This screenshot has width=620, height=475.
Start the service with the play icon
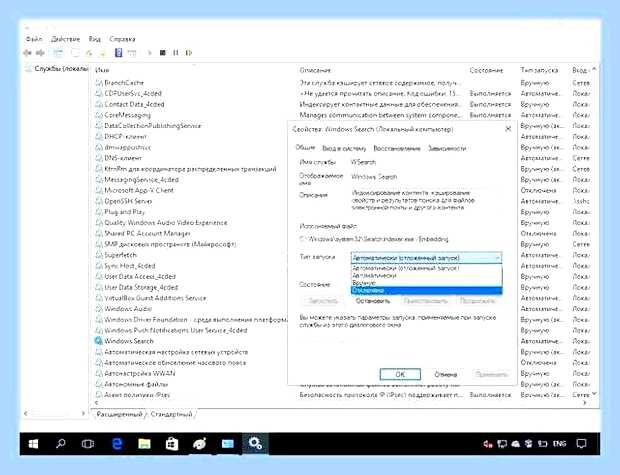point(149,53)
